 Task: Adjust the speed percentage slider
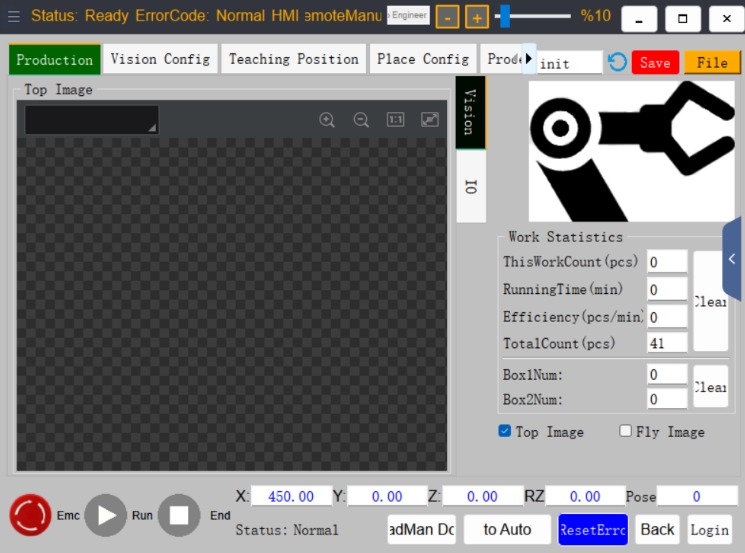click(x=505, y=16)
